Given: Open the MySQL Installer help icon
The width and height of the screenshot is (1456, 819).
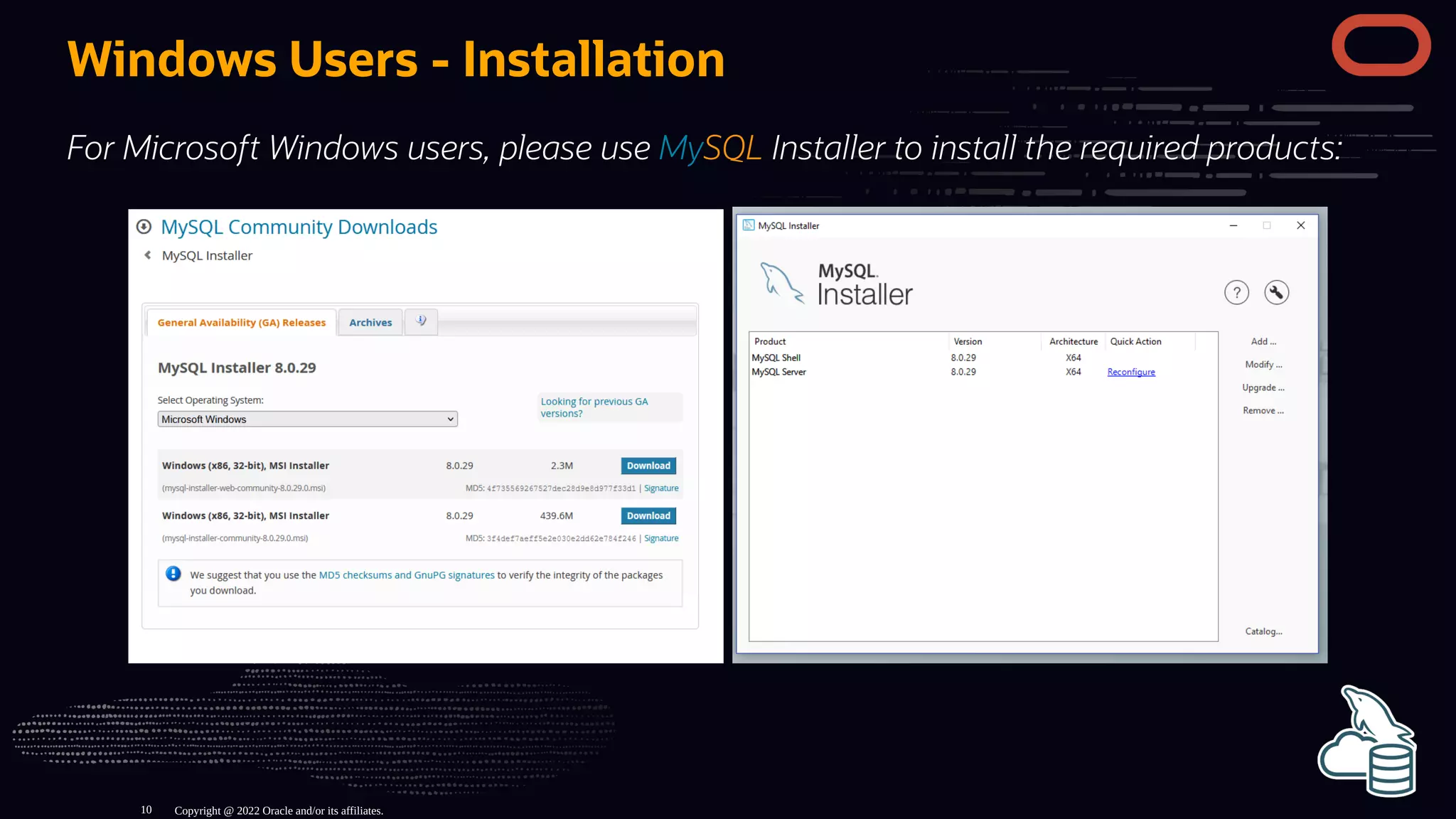Looking at the screenshot, I should 1236,292.
